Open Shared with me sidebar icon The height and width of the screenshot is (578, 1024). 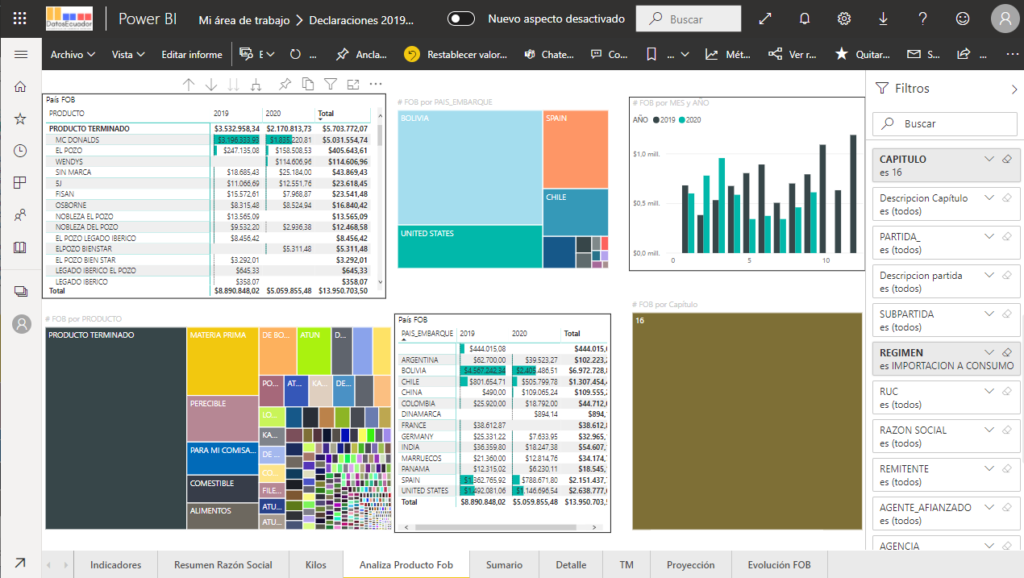click(21, 214)
